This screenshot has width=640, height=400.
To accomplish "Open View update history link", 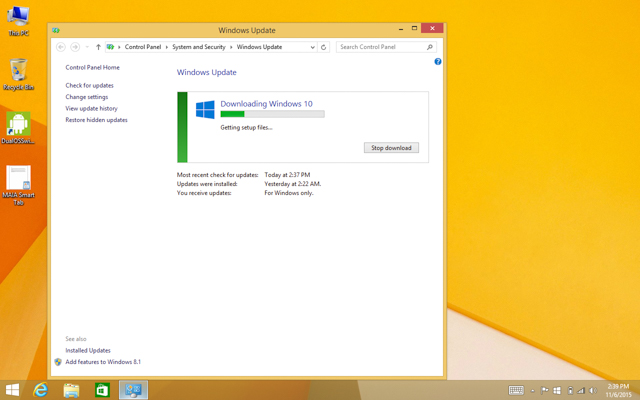I will click(91, 109).
